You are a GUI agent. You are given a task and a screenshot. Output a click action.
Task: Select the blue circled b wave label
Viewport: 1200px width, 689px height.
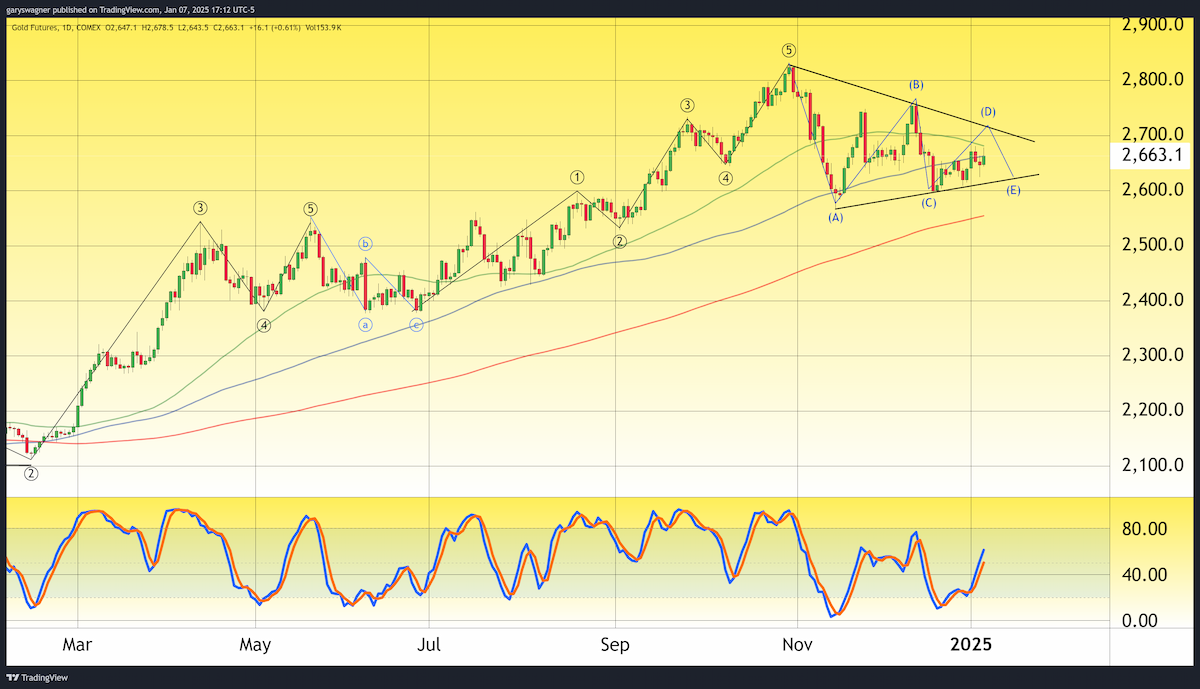click(x=366, y=243)
